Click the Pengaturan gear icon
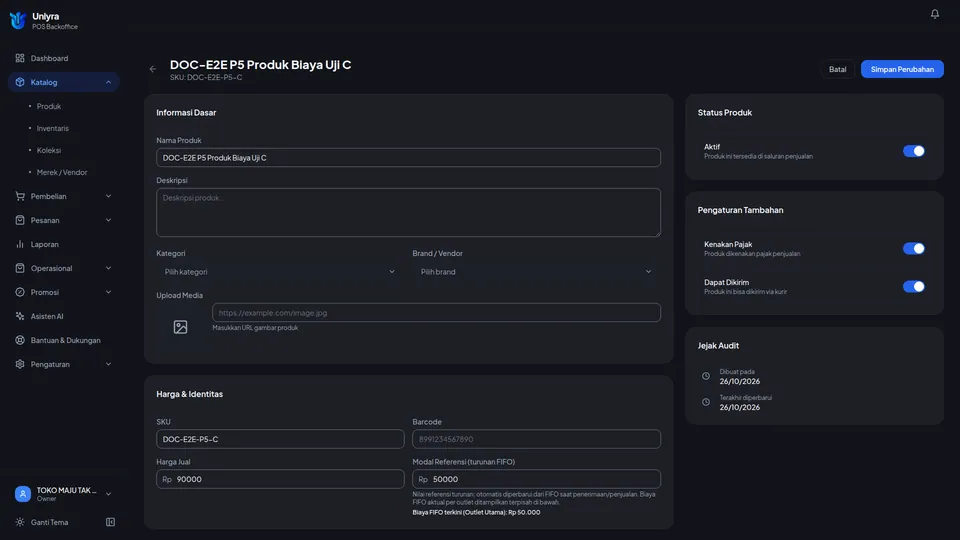This screenshot has width=960, height=540. [x=20, y=364]
